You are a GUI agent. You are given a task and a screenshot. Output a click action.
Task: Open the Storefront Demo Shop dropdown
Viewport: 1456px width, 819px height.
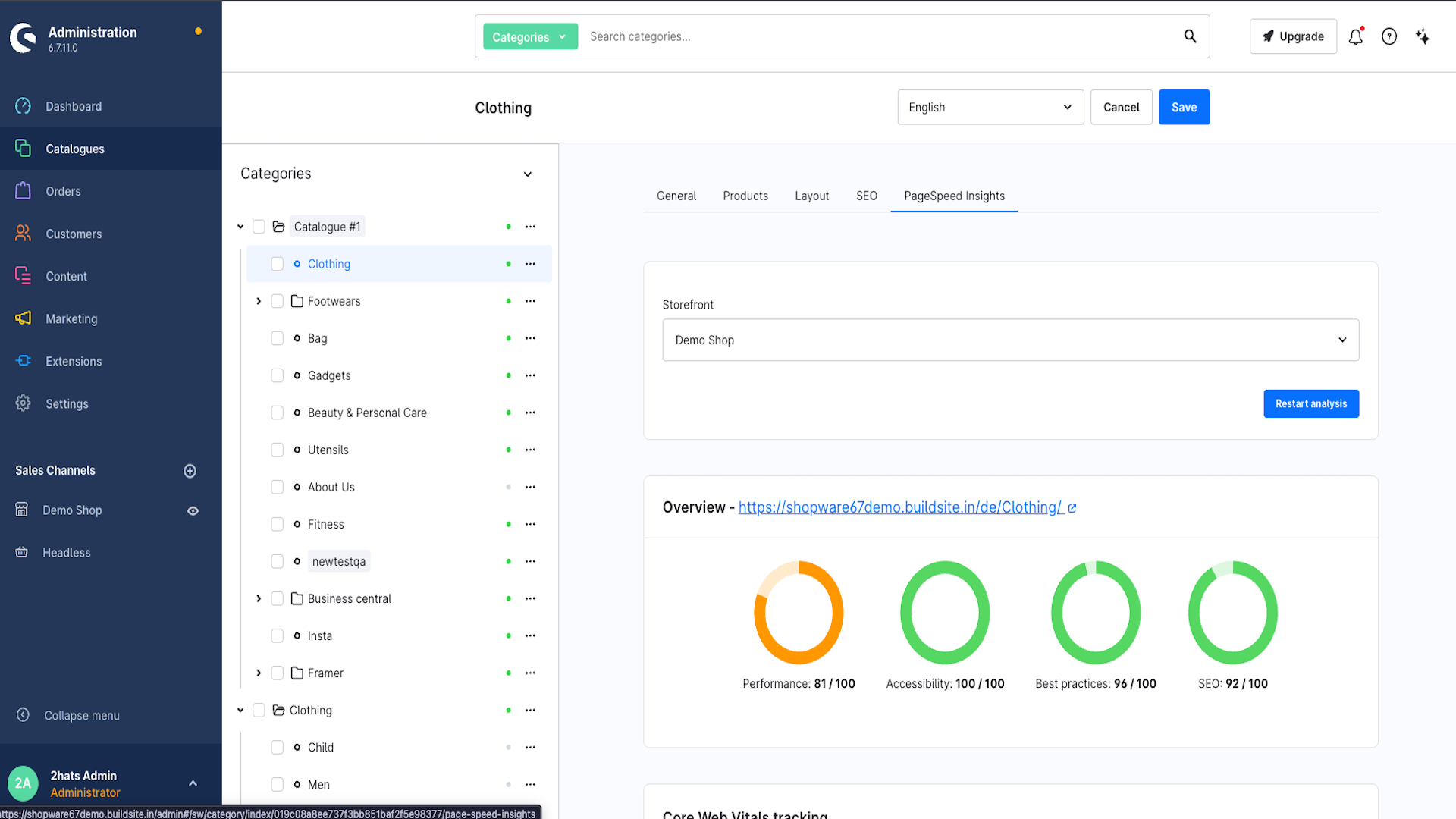(1010, 340)
